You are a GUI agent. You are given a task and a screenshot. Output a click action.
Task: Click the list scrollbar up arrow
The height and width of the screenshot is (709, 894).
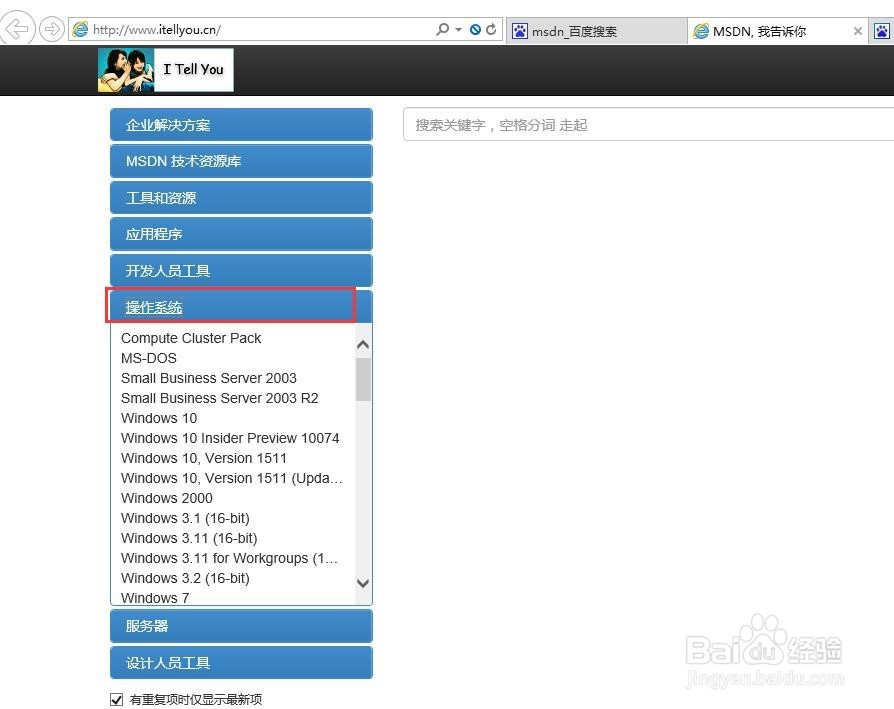[363, 345]
